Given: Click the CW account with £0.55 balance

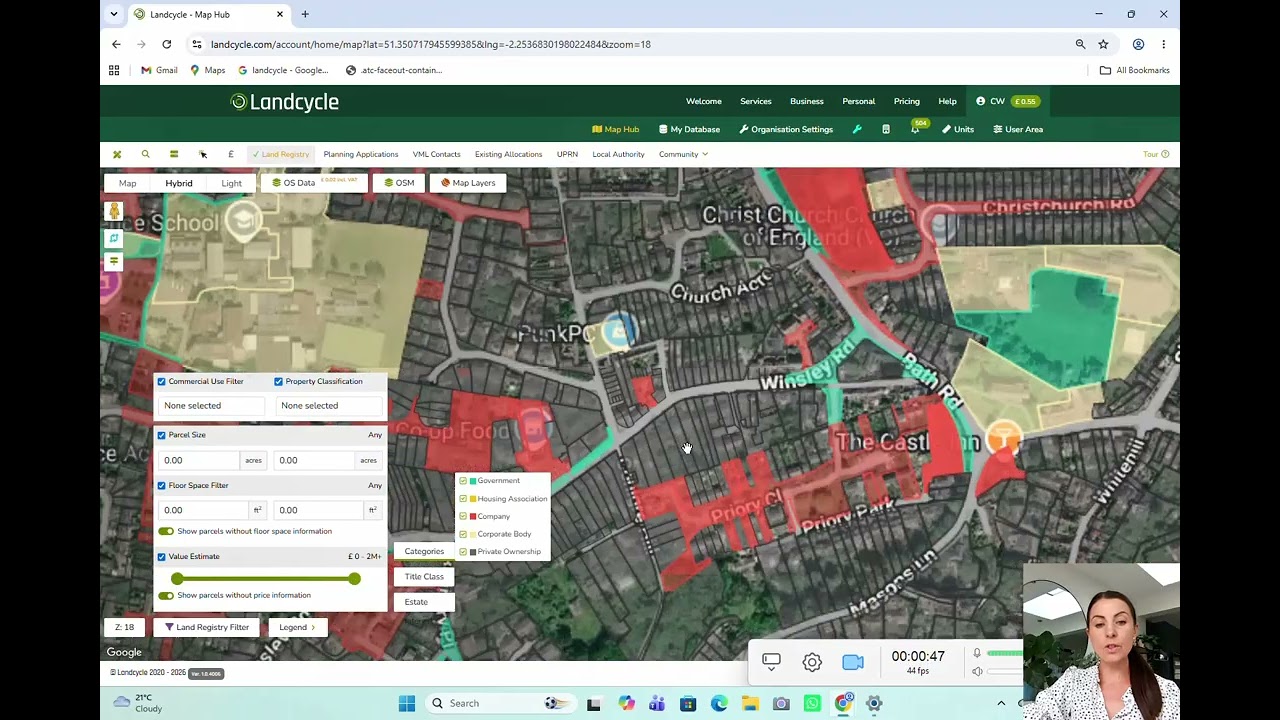Looking at the screenshot, I should (1008, 101).
